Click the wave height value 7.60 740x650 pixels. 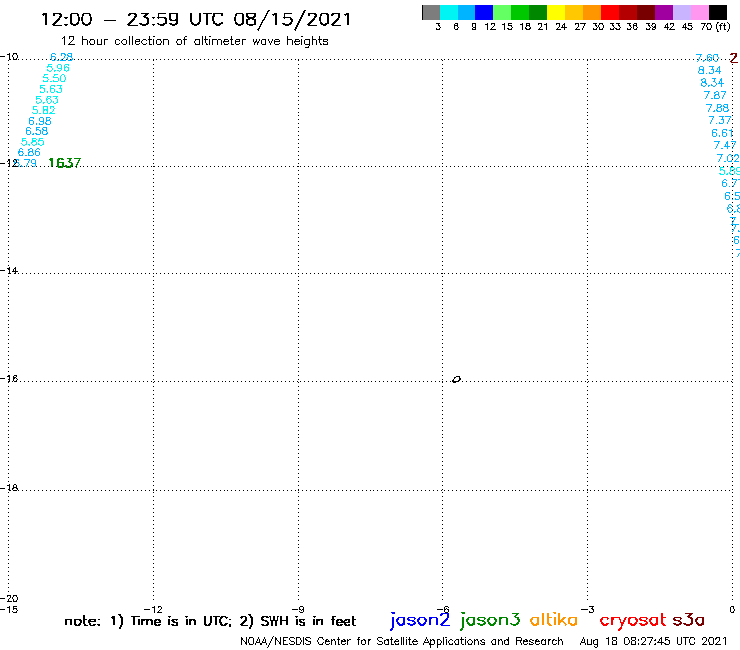[x=707, y=58]
